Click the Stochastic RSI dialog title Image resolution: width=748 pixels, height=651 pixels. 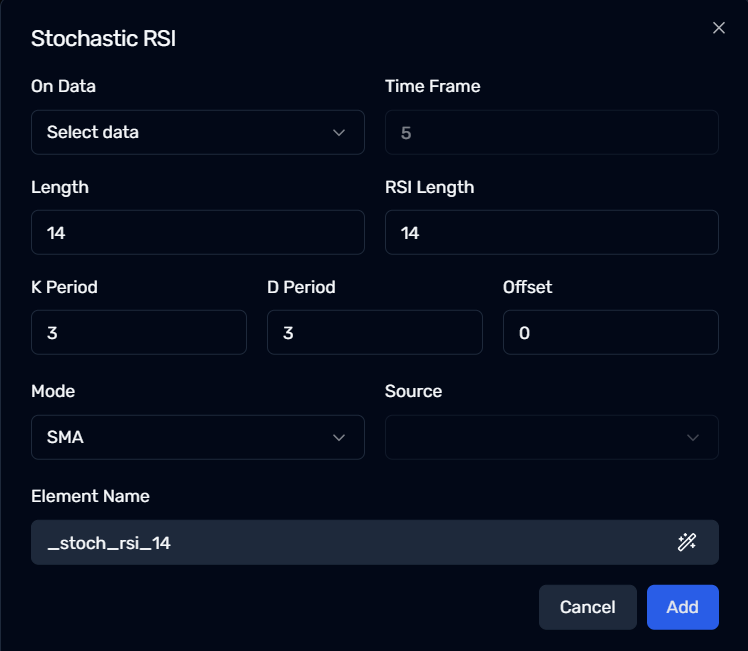[104, 39]
